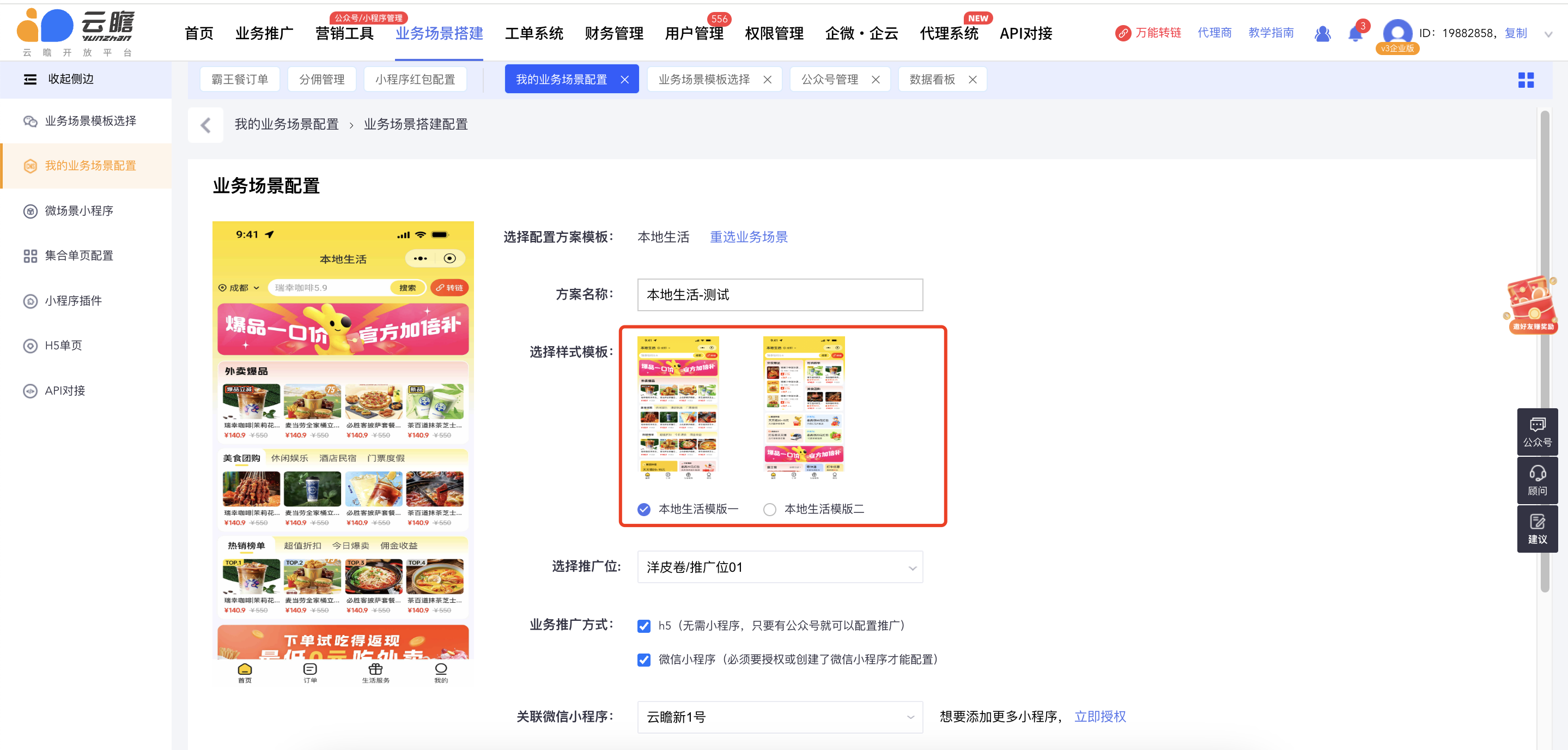Click the 建议 feedback icon
1568x750 pixels.
pyautogui.click(x=1537, y=528)
